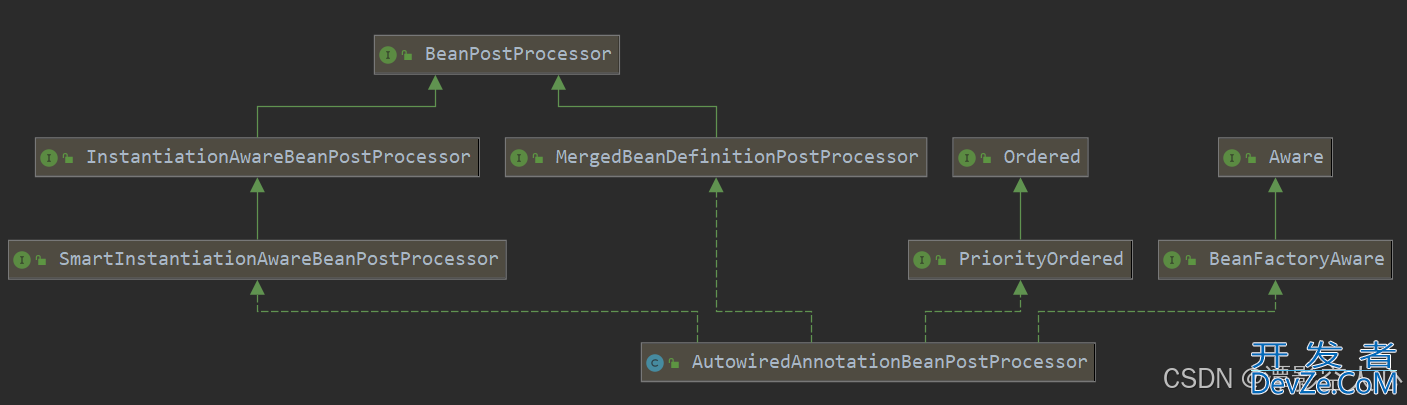The width and height of the screenshot is (1407, 405).
Task: Select the InstantiationAwareBeanPostProcessor node
Action: point(277,157)
